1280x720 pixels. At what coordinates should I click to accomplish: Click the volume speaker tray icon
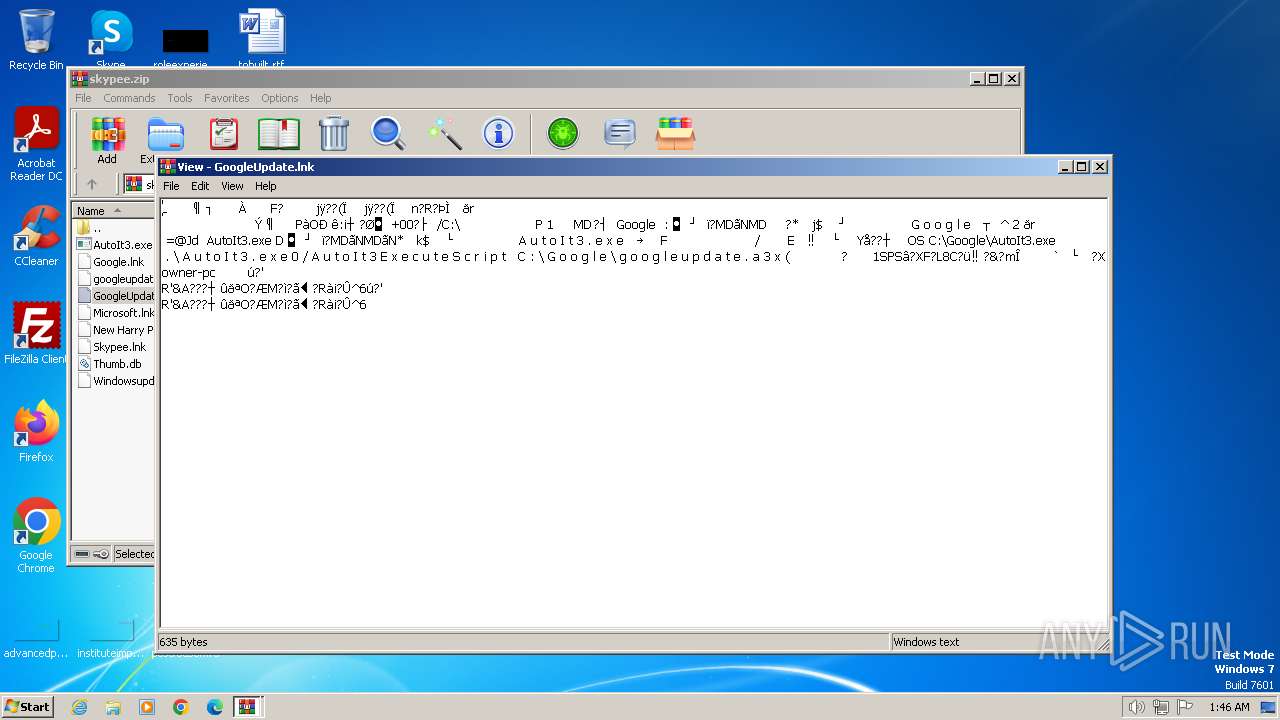(1136, 707)
